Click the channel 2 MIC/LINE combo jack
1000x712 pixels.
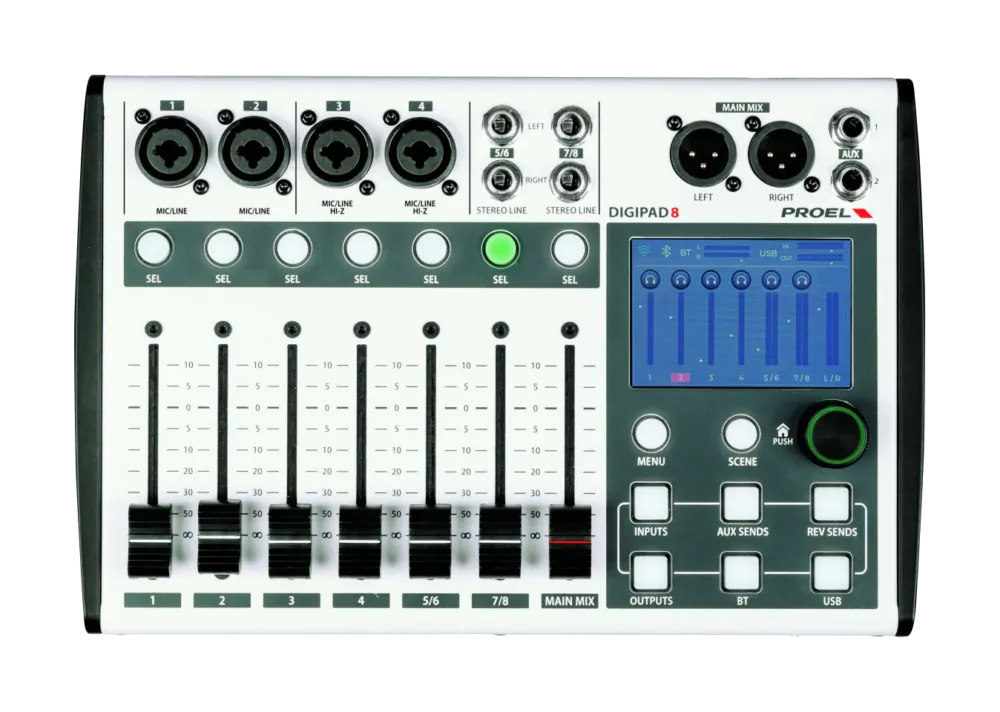(x=254, y=152)
